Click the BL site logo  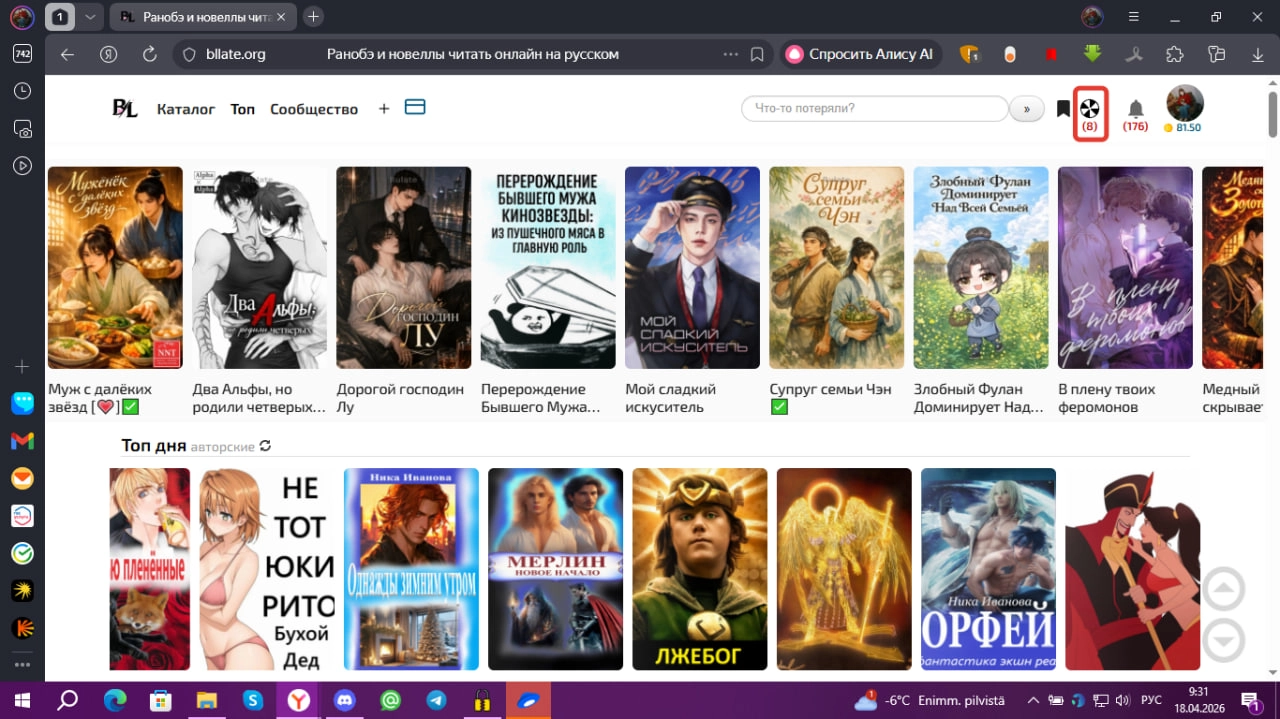[x=125, y=109]
